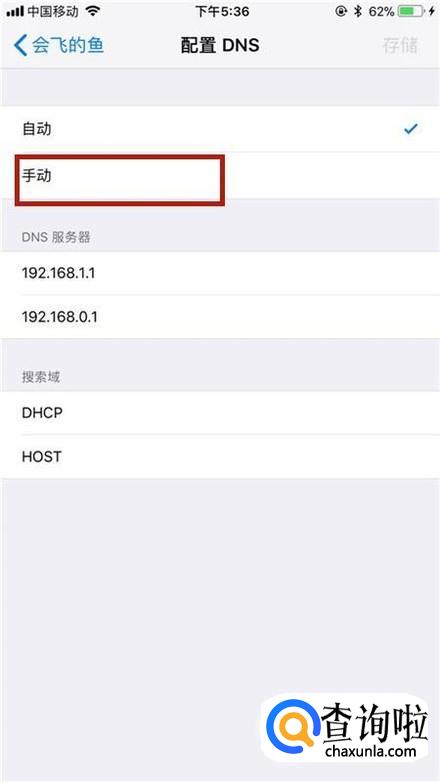Tap the HOST search domain row
The height and width of the screenshot is (782, 440).
220,456
